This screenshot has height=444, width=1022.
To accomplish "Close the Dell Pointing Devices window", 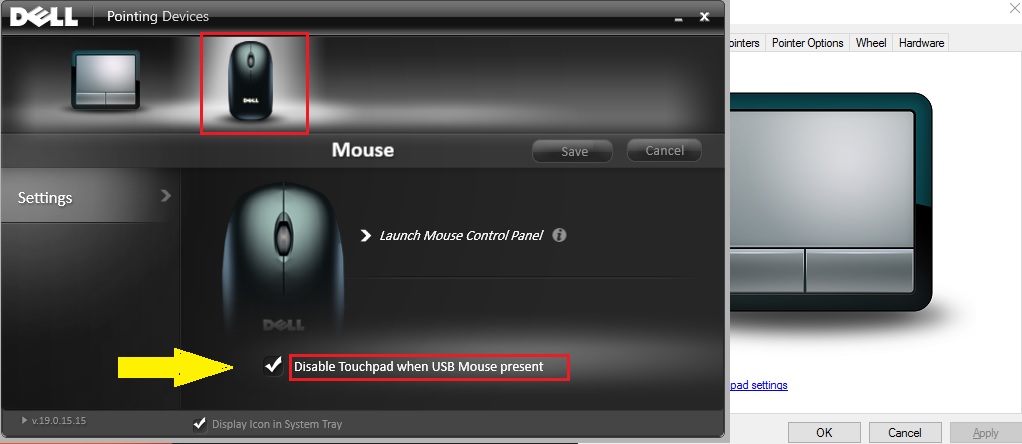I will 705,17.
